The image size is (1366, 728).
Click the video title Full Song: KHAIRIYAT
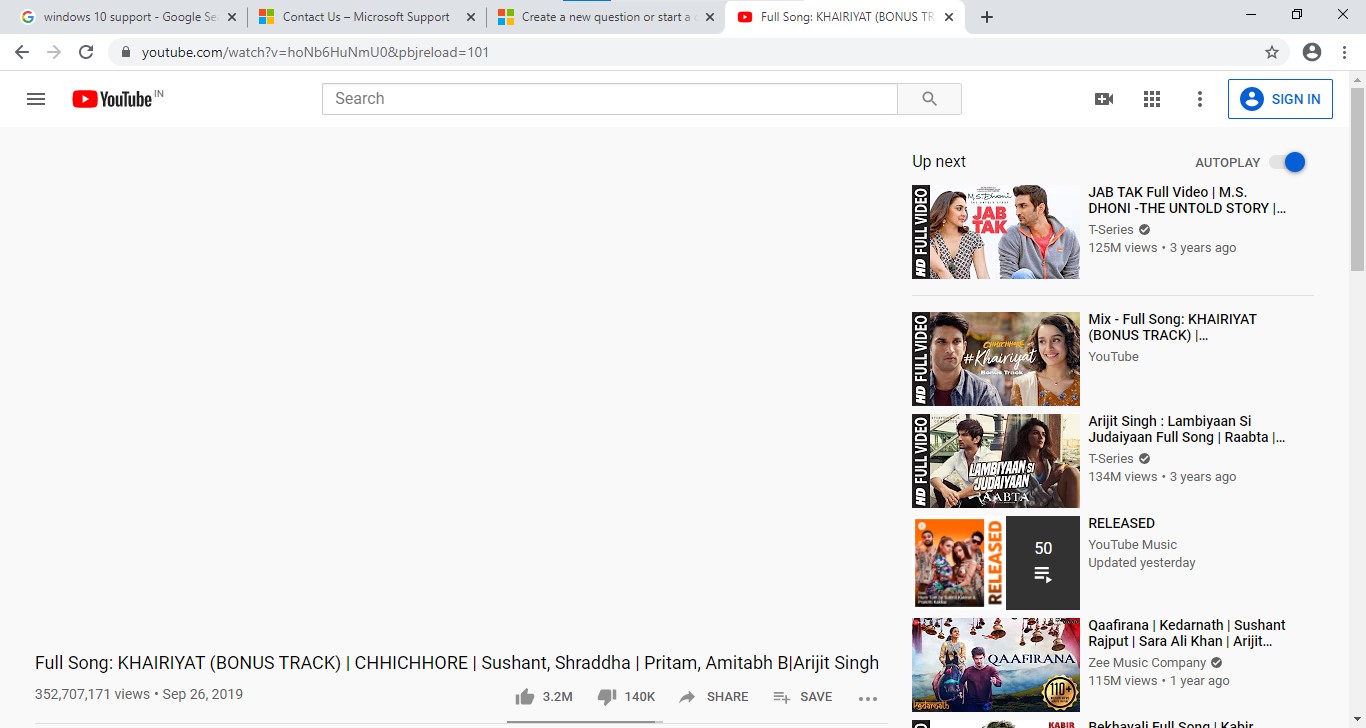(457, 663)
